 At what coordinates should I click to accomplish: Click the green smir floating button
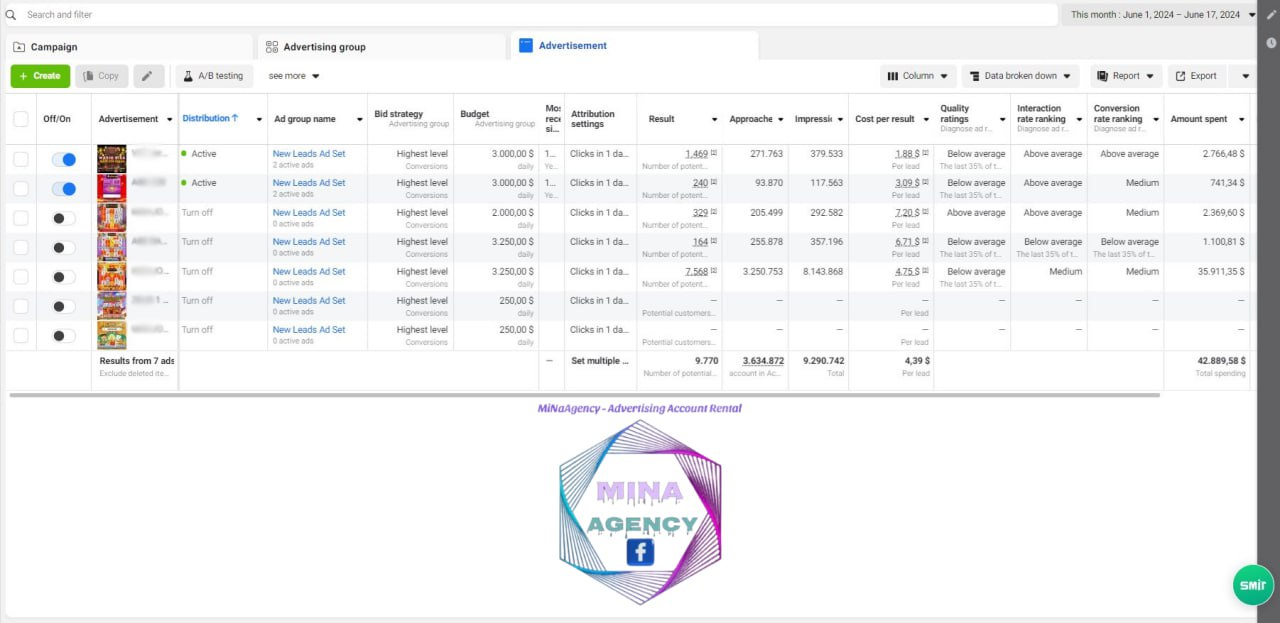[1253, 585]
